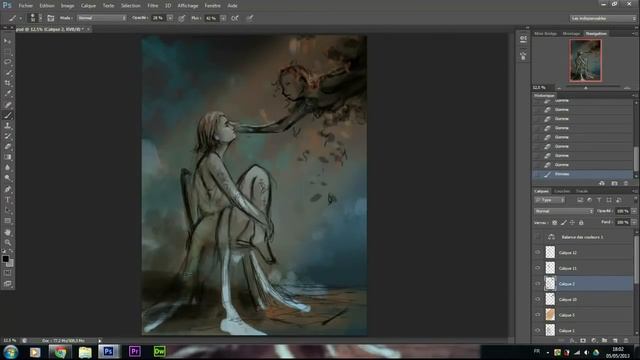Select the Rectangular Marquee tool
Image resolution: width=640 pixels, height=360 pixels.
tap(7, 51)
